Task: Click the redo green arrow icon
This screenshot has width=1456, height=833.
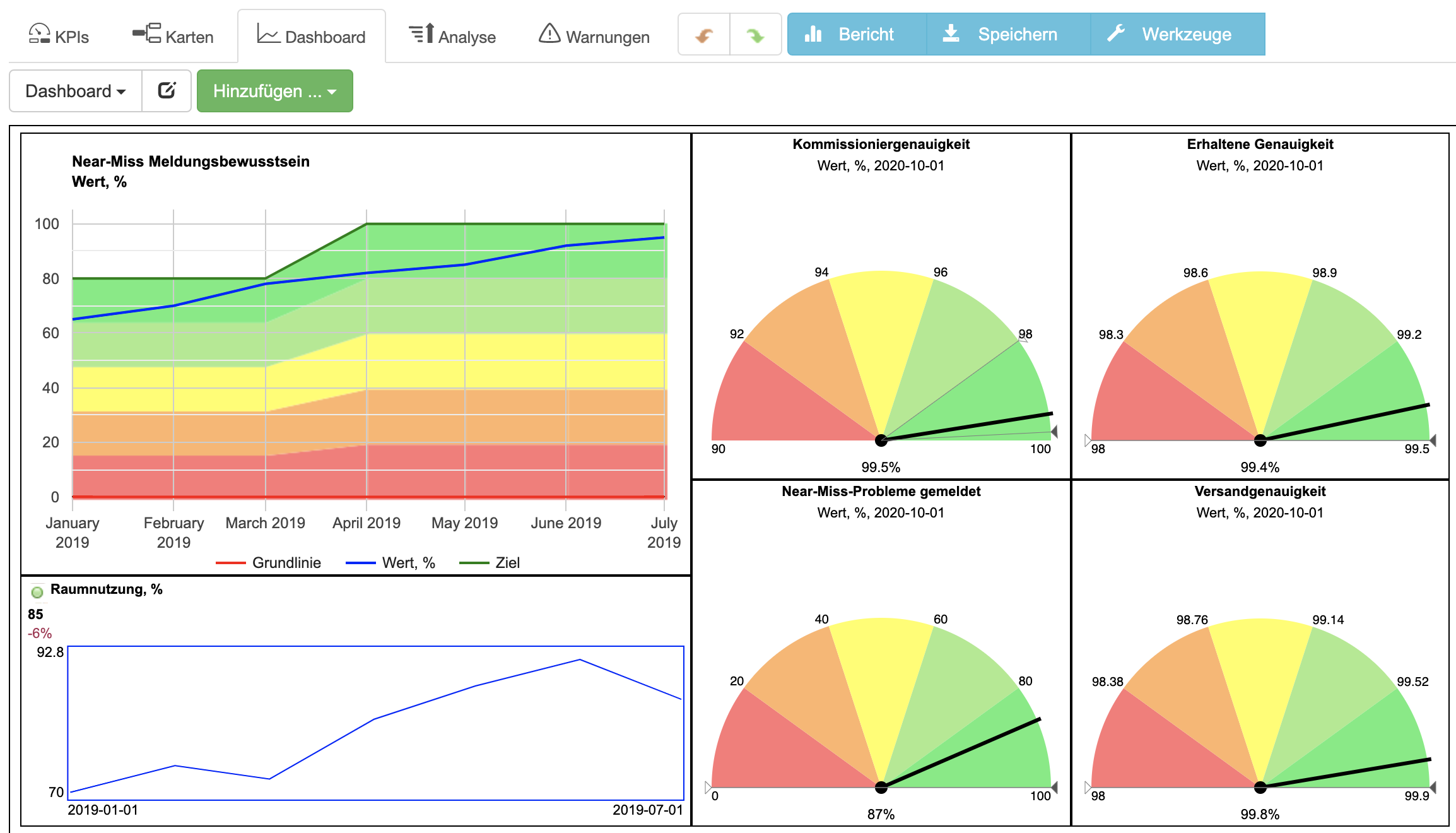Action: pyautogui.click(x=755, y=35)
